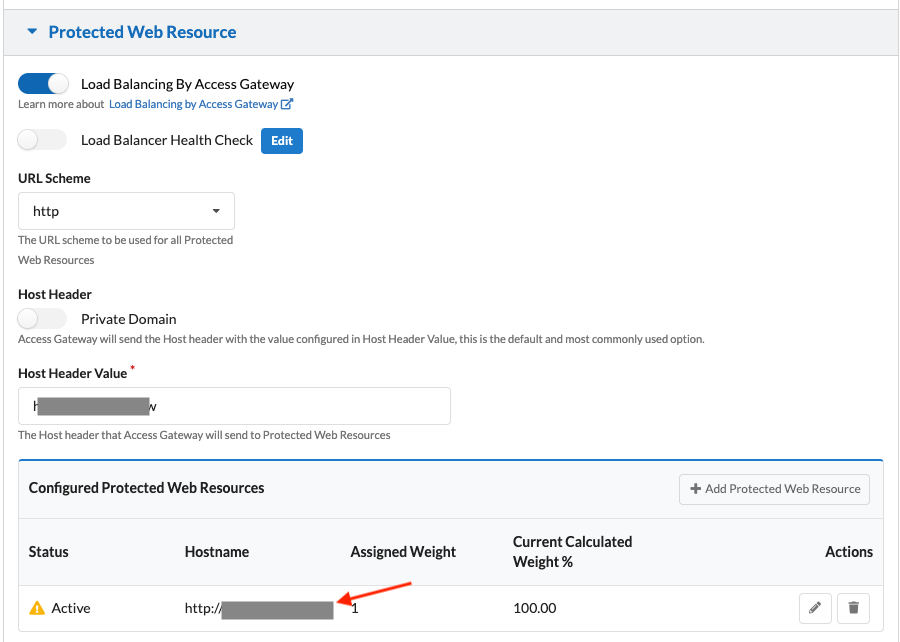The image size is (900, 642).
Task: Click Add Protected Web Resource button
Action: 774,489
